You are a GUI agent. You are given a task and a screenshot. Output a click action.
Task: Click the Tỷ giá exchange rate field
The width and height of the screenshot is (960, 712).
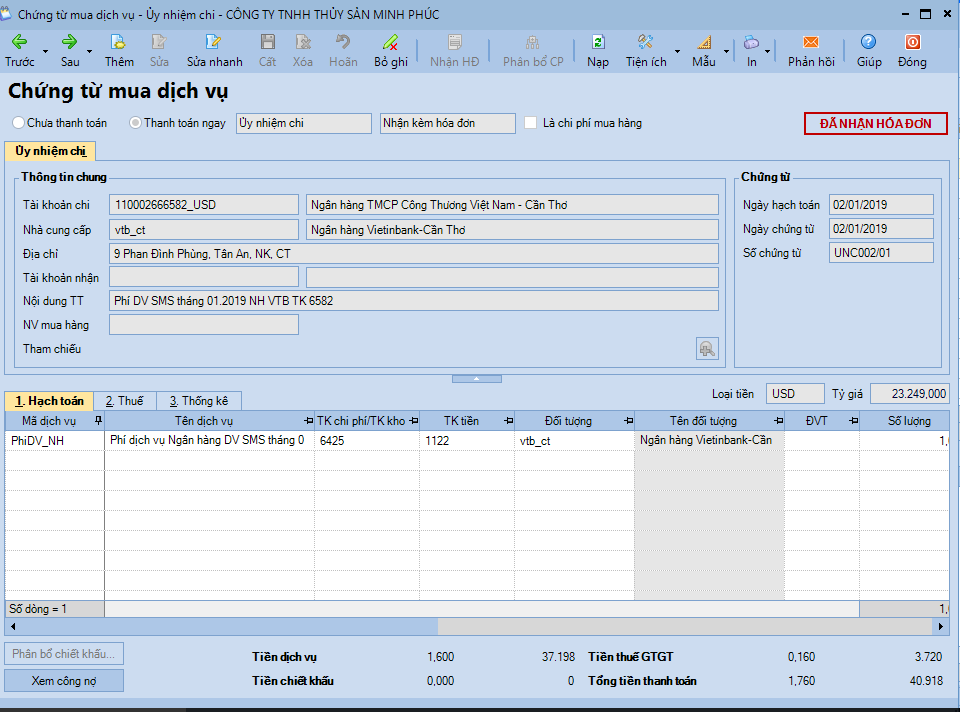click(910, 394)
